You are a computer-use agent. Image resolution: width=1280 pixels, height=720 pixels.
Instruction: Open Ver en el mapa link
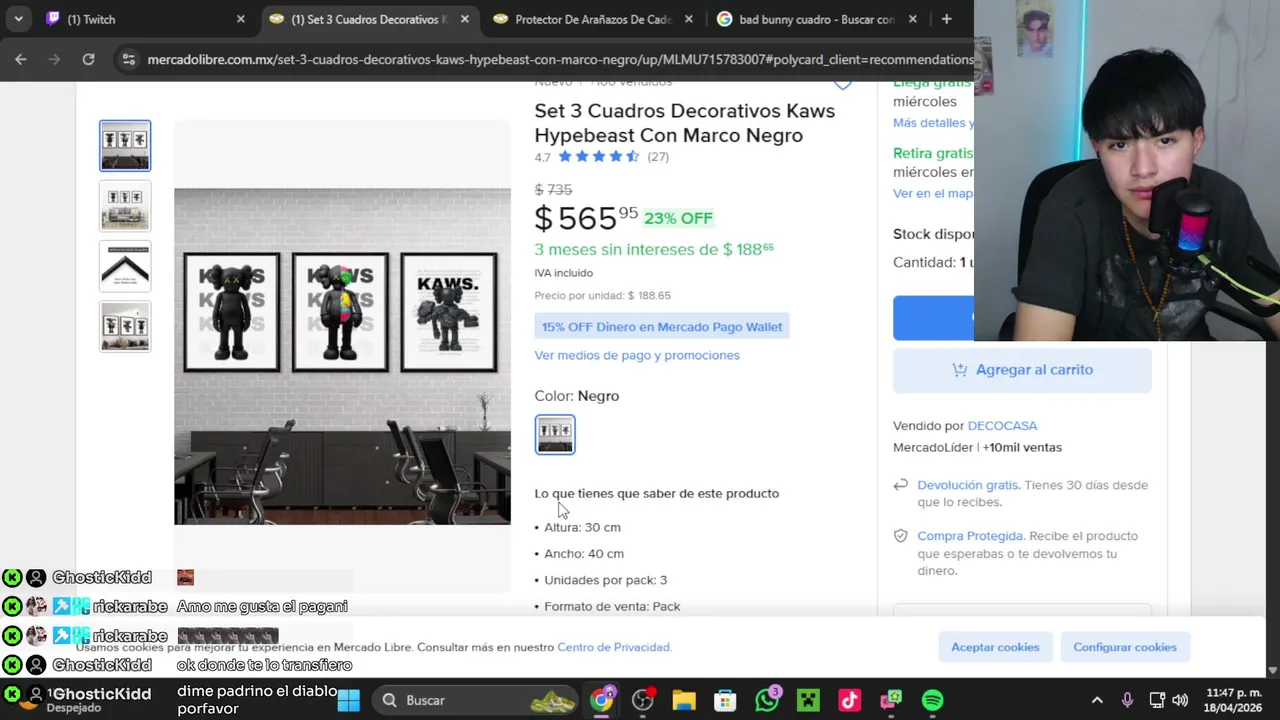coord(932,193)
